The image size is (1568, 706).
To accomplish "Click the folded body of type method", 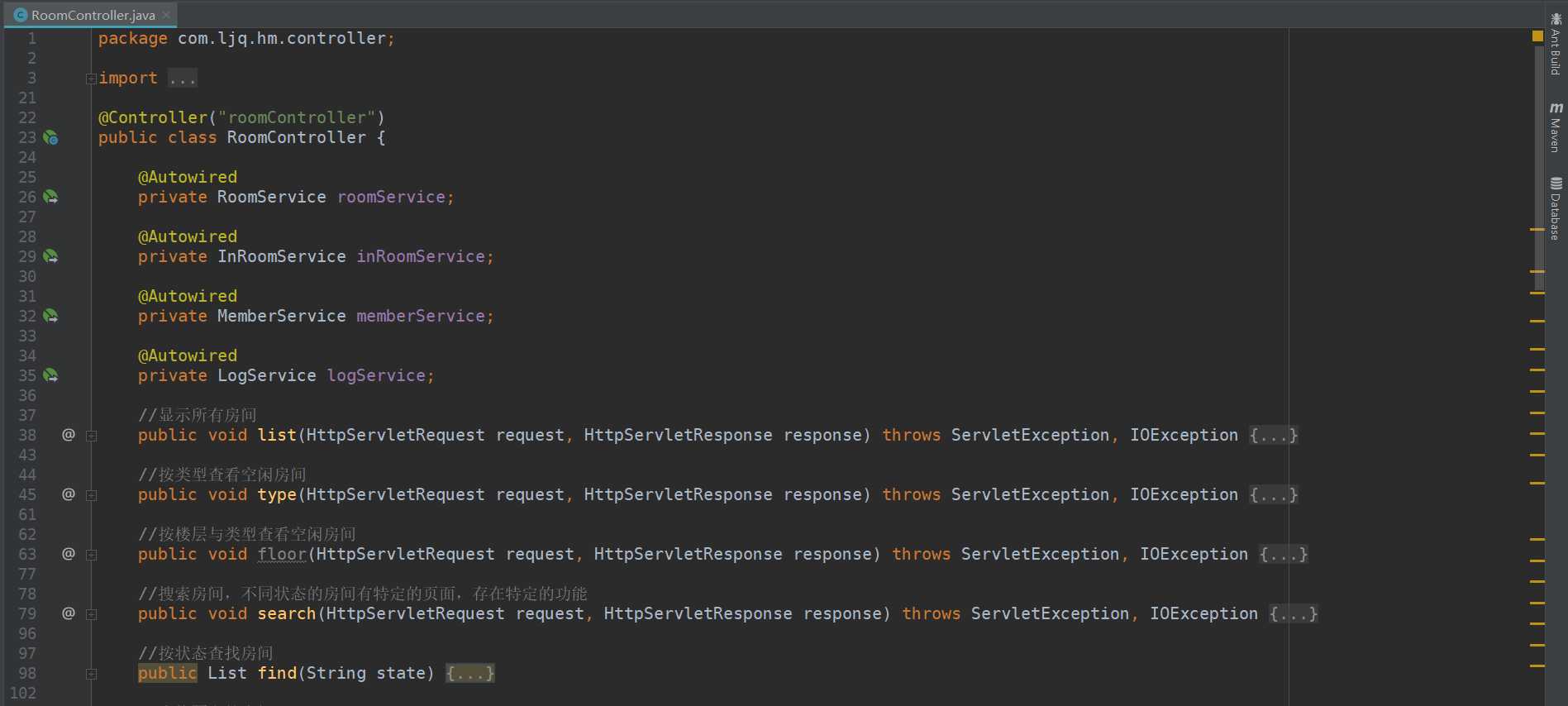I will click(x=1274, y=494).
